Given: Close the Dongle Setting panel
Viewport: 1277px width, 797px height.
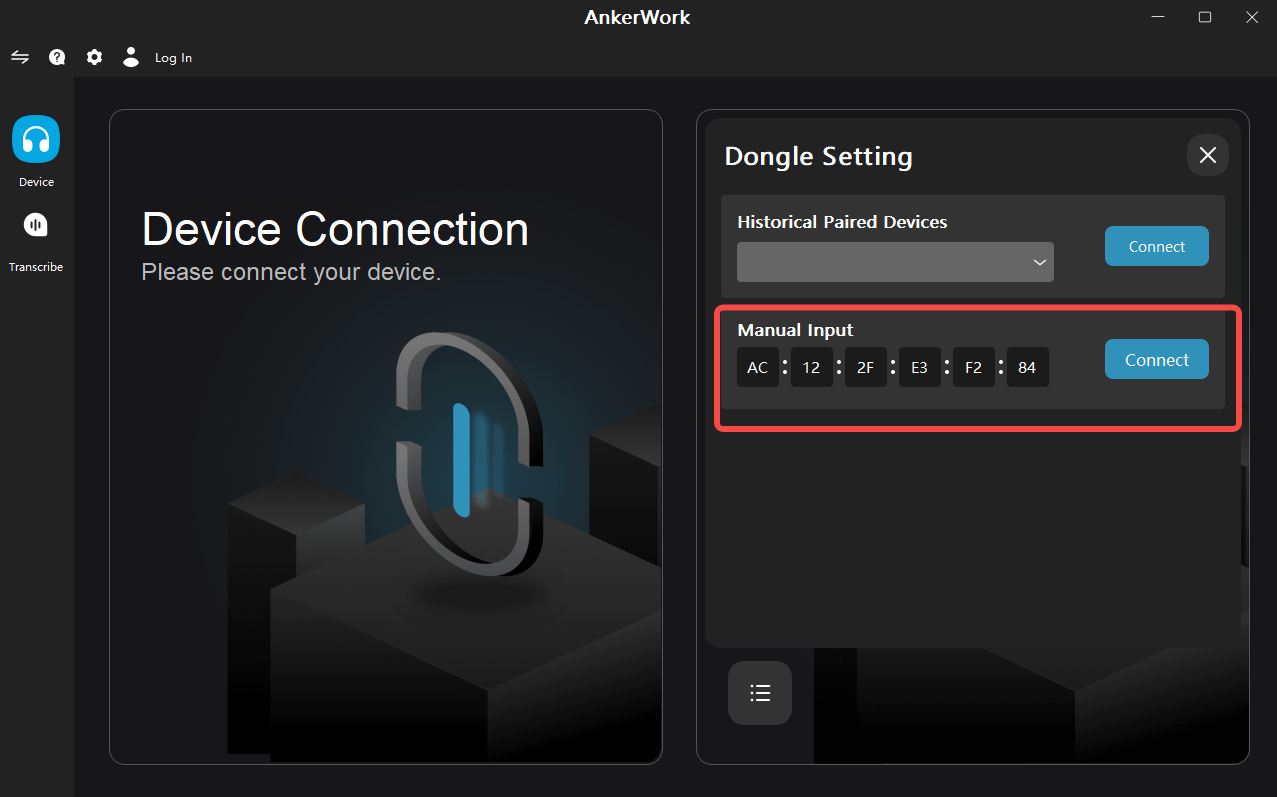Looking at the screenshot, I should tap(1207, 155).
